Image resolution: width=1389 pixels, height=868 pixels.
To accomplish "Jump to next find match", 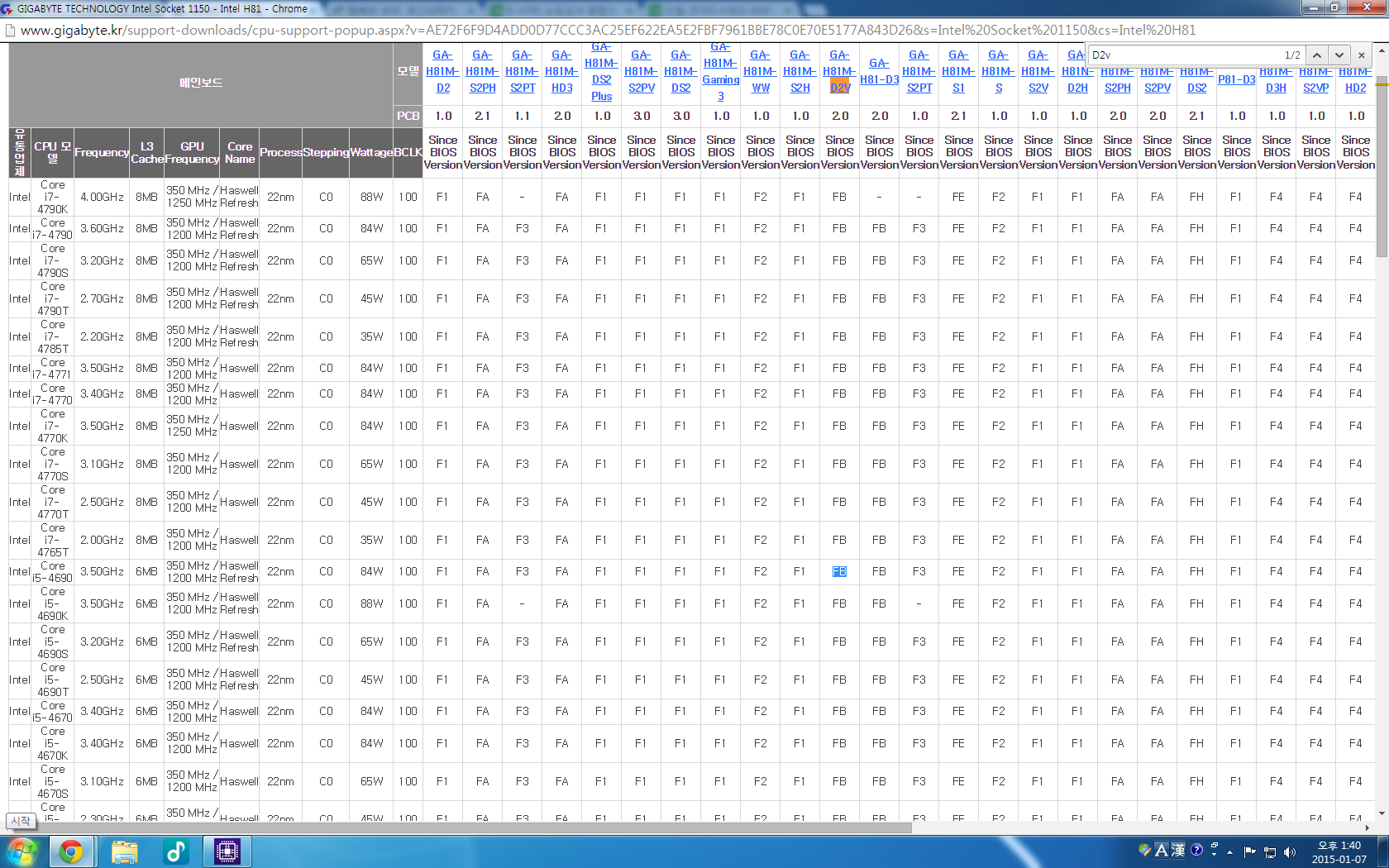I will pyautogui.click(x=1339, y=55).
